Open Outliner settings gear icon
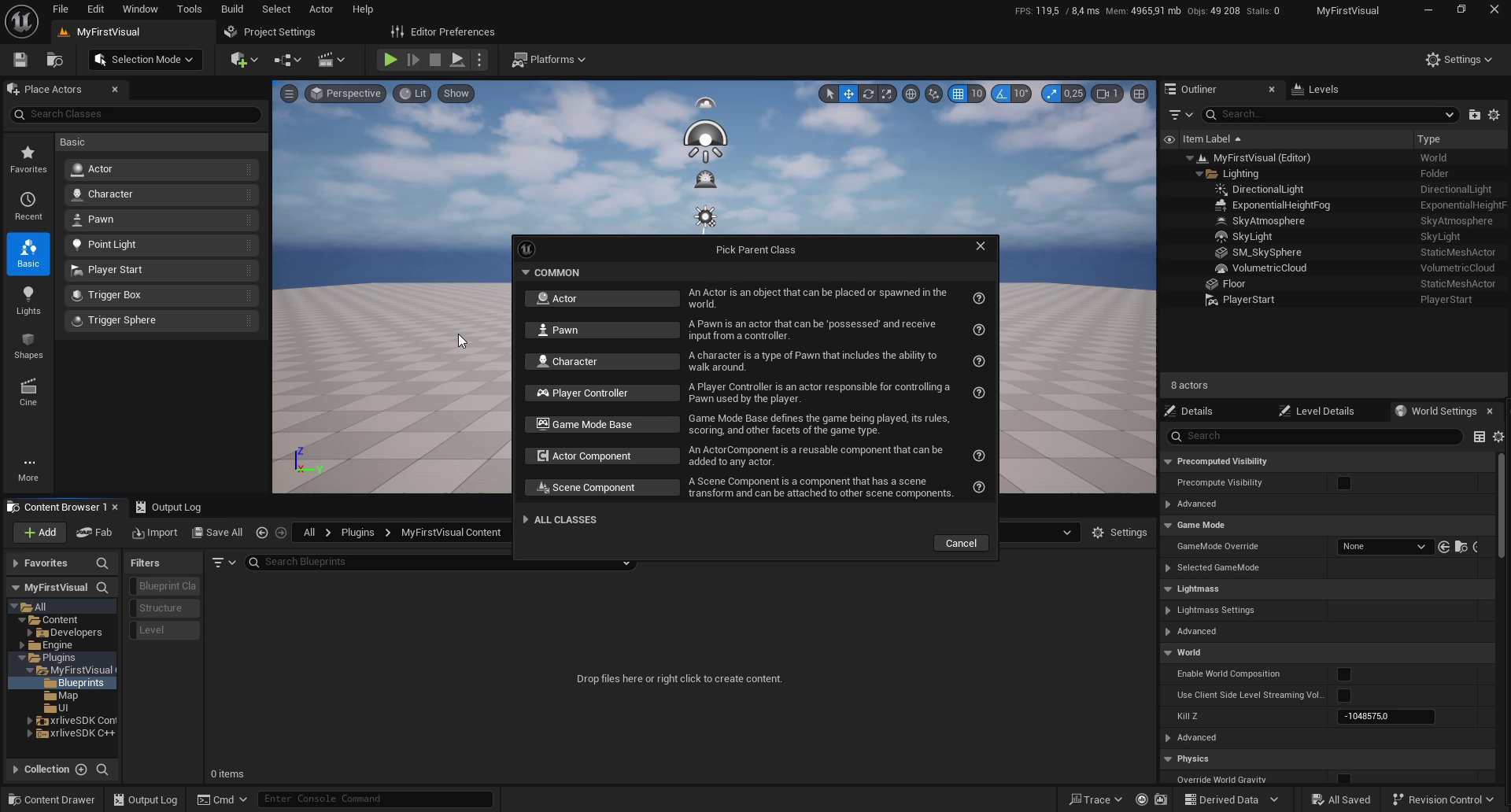1511x812 pixels. coord(1494,115)
